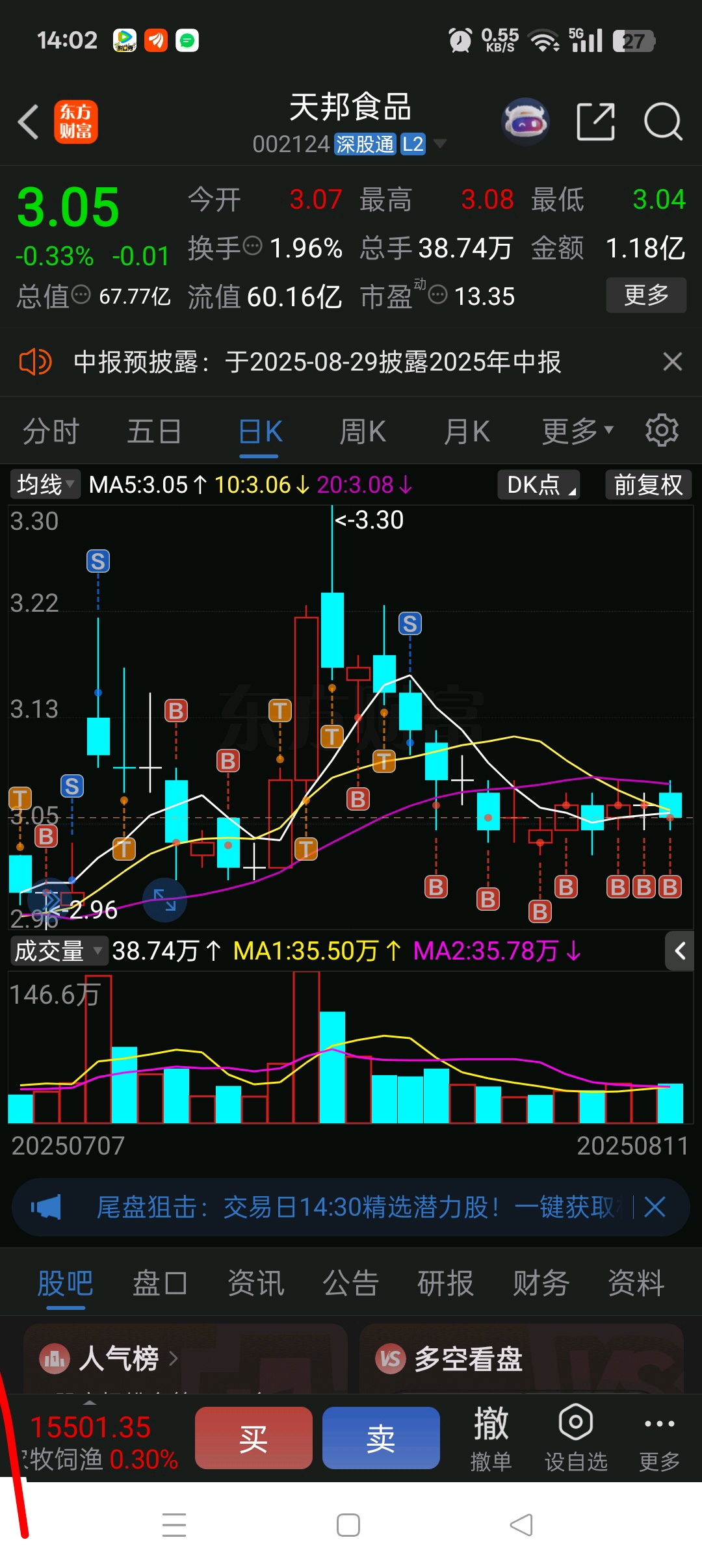The width and height of the screenshot is (702, 1568).
Task: Switch to the 五日 tab
Action: pos(154,430)
